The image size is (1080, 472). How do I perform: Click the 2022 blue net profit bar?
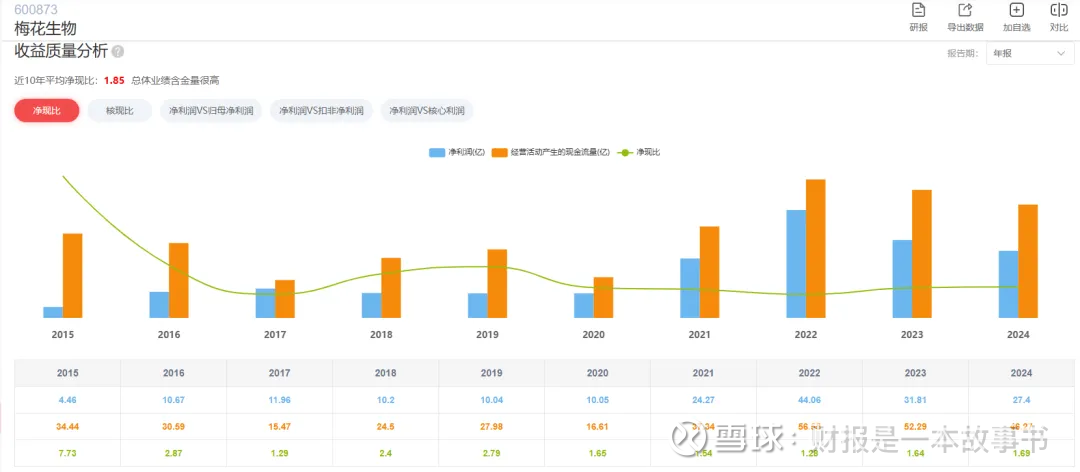pyautogui.click(x=796, y=264)
